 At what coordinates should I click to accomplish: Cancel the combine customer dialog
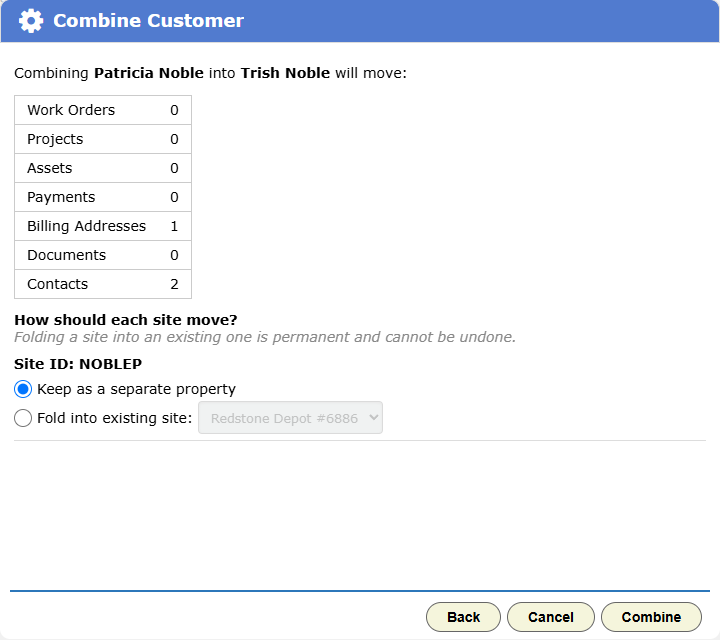pos(551,617)
